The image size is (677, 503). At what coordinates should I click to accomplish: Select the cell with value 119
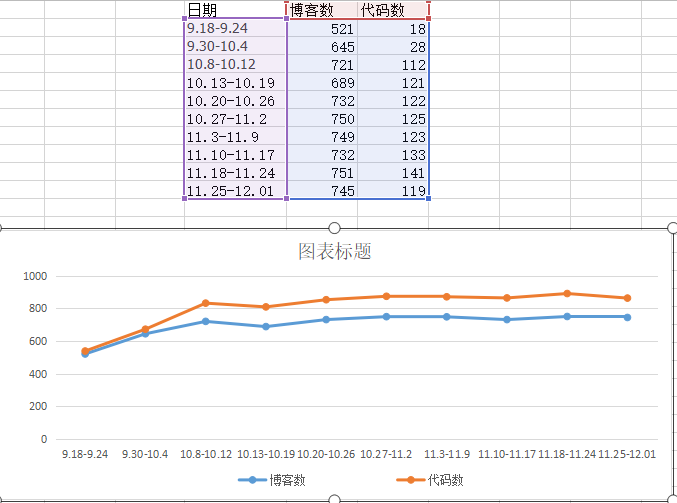tap(393, 190)
